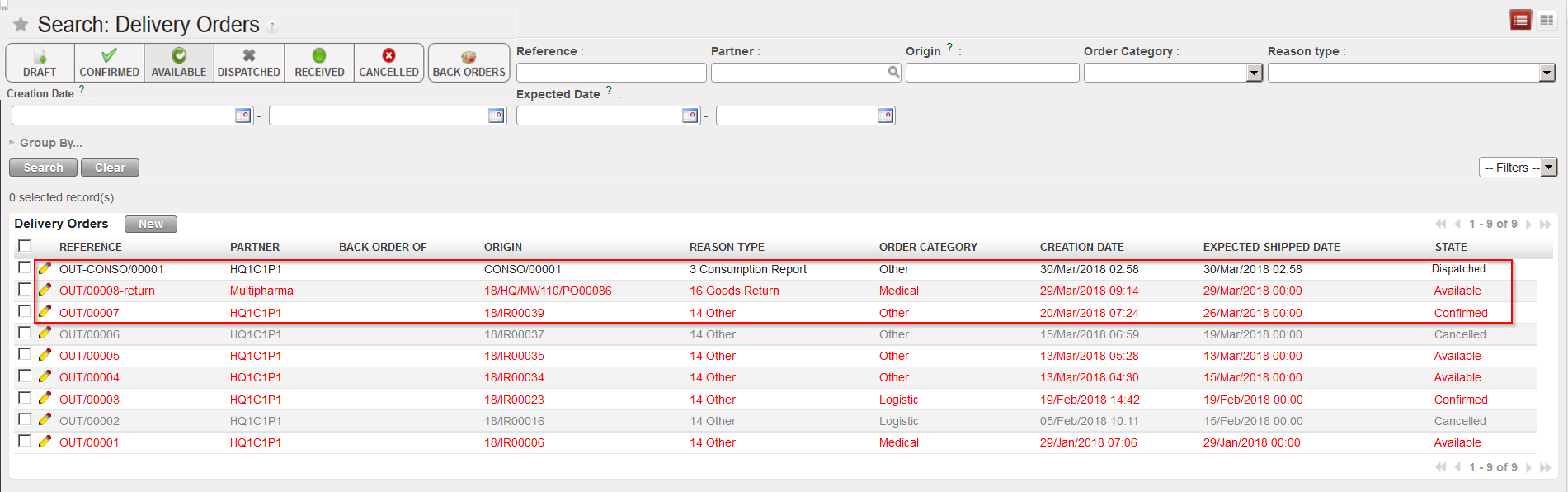Tick the checkbox for OUT/00007 row
Viewport: 1568px width, 492px height.
tap(25, 311)
